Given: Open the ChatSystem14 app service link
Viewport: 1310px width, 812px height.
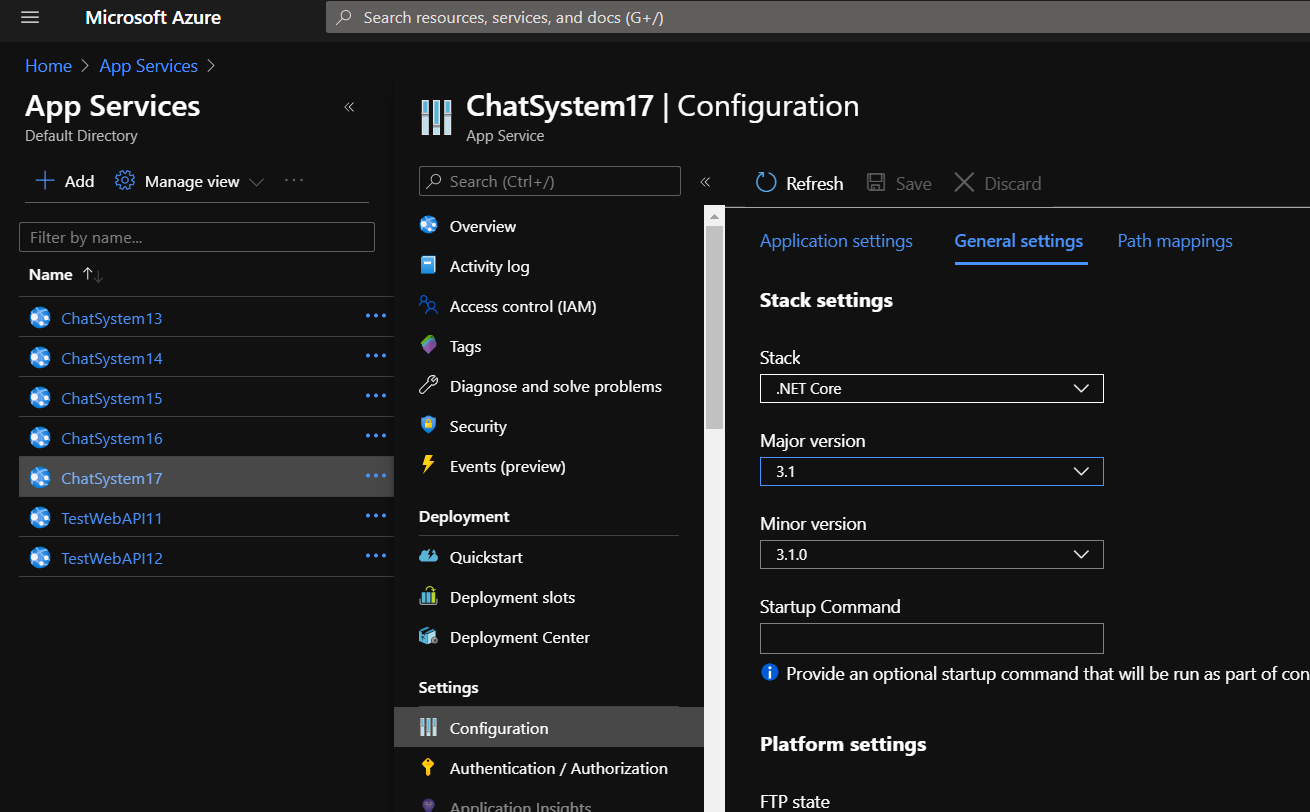Looking at the screenshot, I should point(112,358).
